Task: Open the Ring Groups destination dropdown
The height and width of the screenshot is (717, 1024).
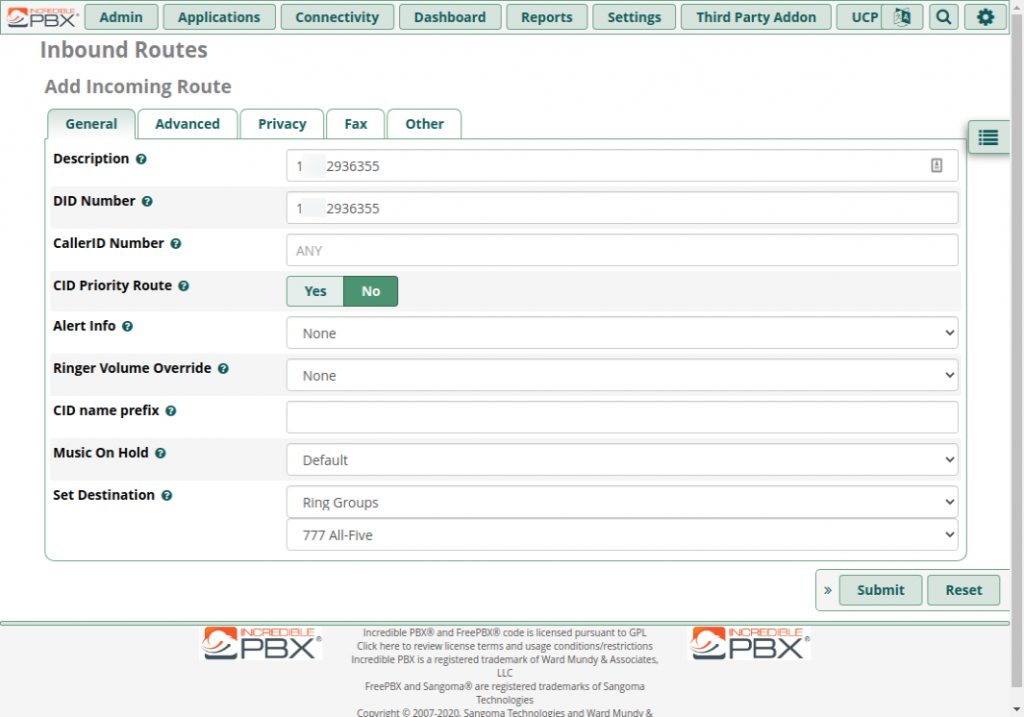Action: (x=622, y=502)
